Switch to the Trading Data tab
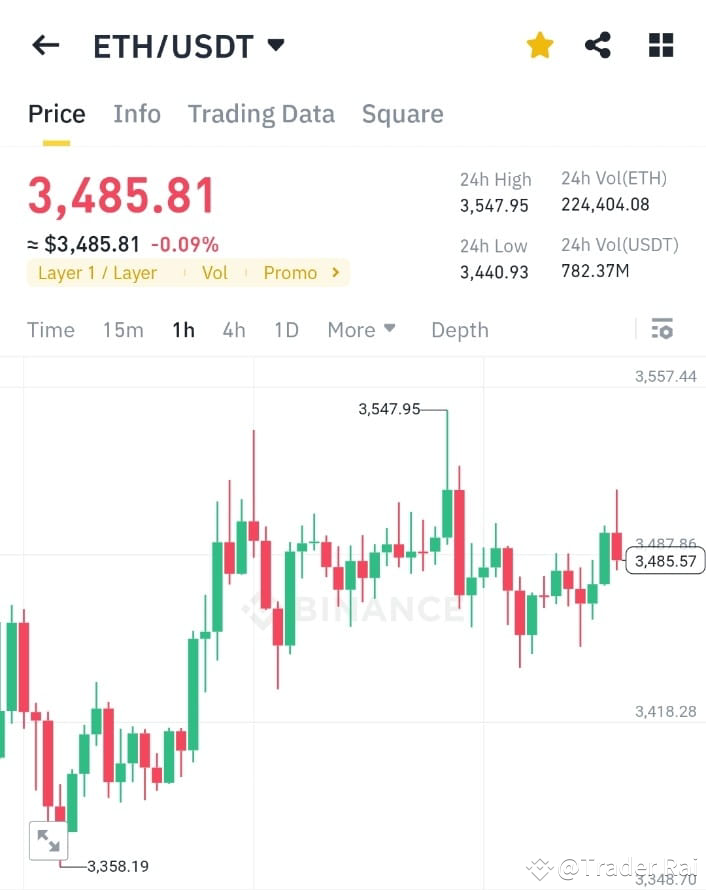This screenshot has height=890, width=706. [261, 113]
